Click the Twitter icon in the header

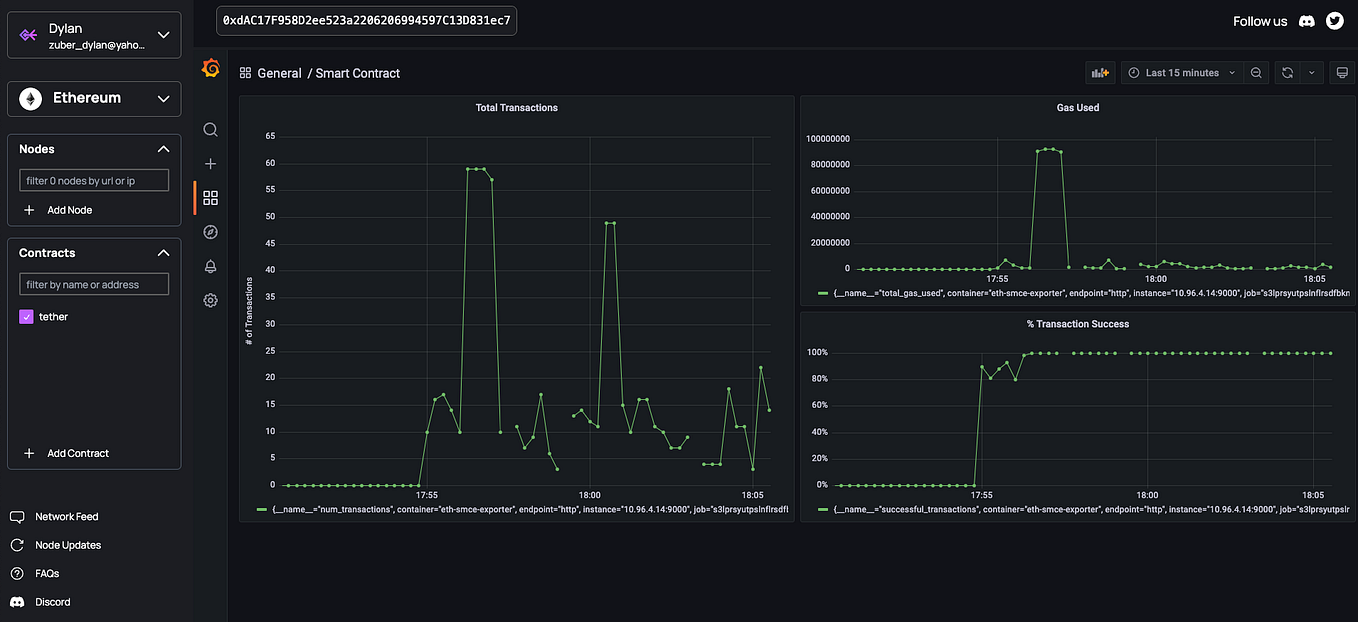1334,20
